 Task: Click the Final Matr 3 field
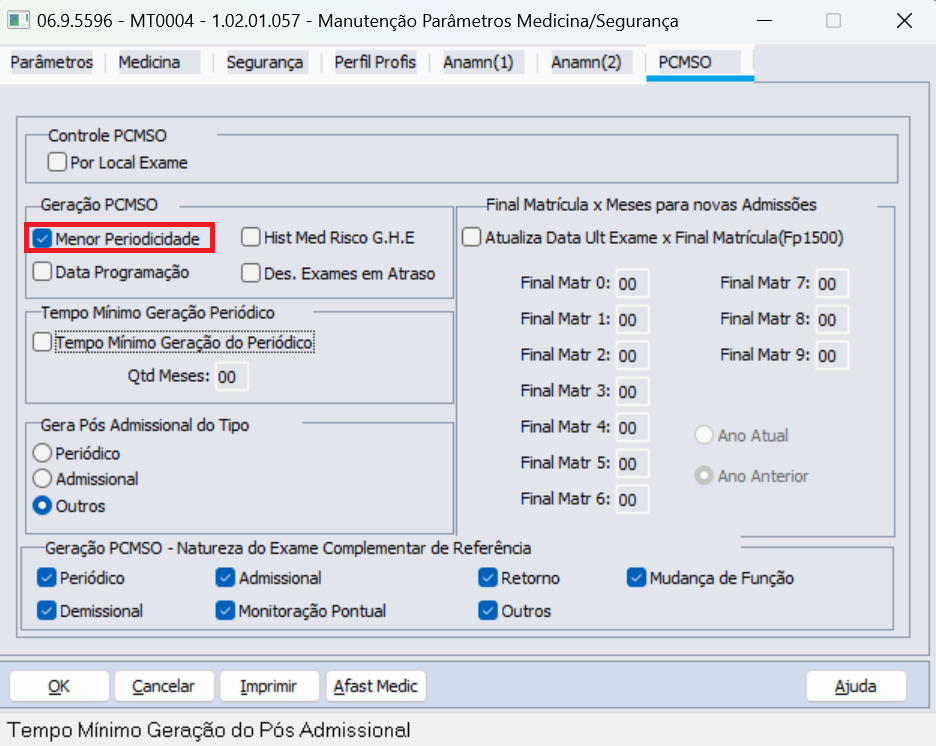coord(632,392)
